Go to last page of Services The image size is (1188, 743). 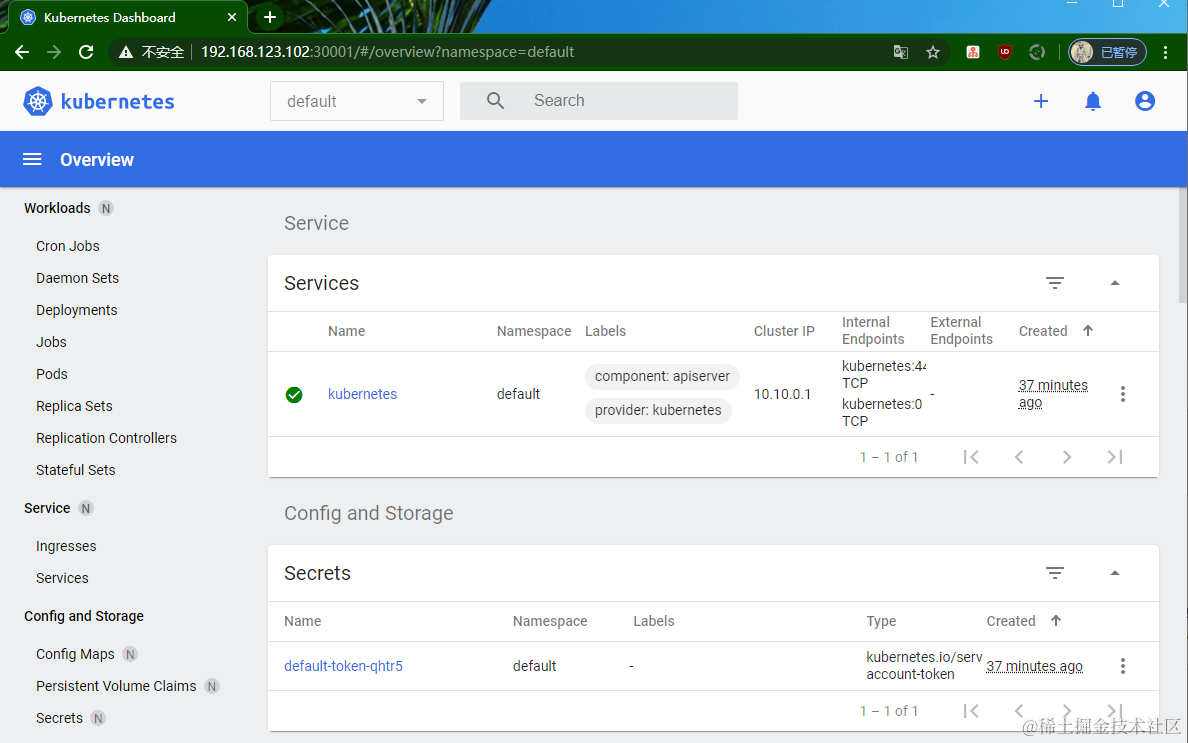[x=1115, y=457]
